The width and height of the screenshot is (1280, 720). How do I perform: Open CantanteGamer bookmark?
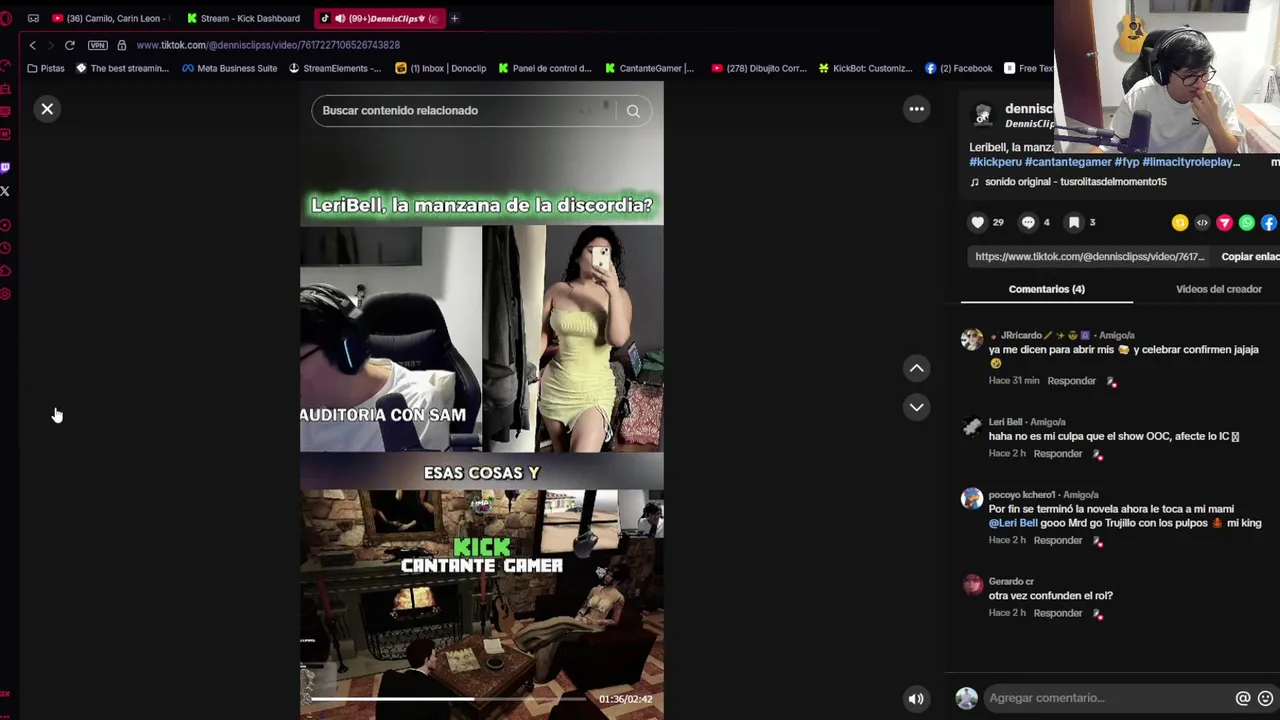(650, 68)
